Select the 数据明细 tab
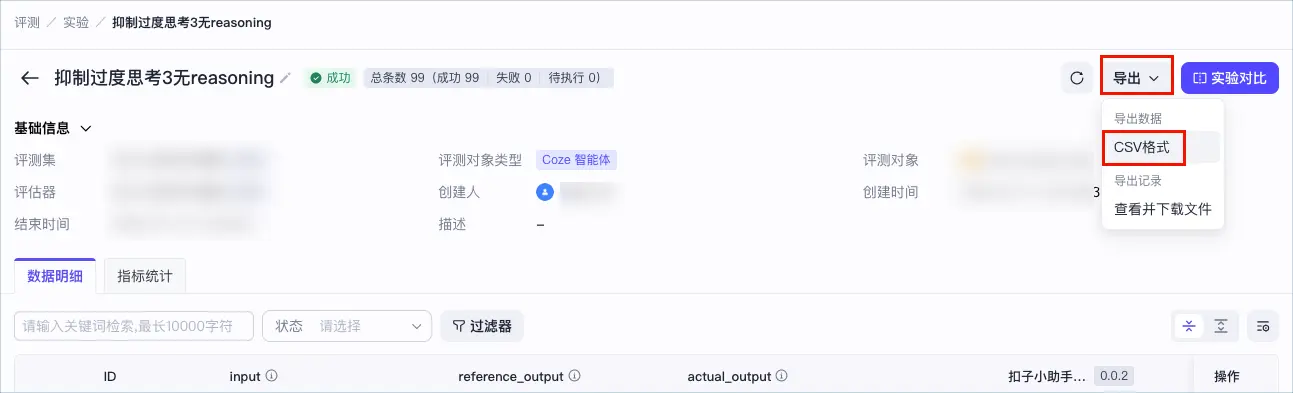1293x393 pixels. pos(55,276)
